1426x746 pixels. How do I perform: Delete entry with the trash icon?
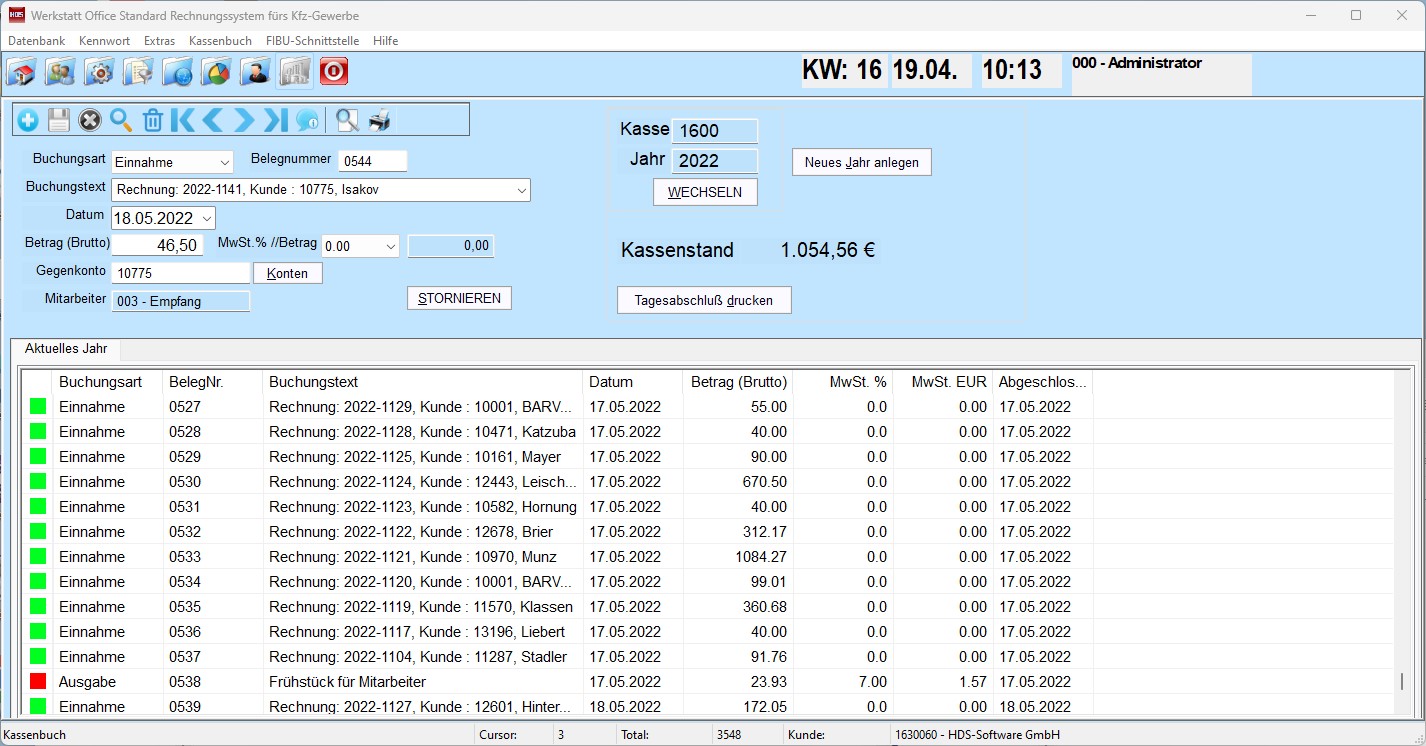(152, 121)
